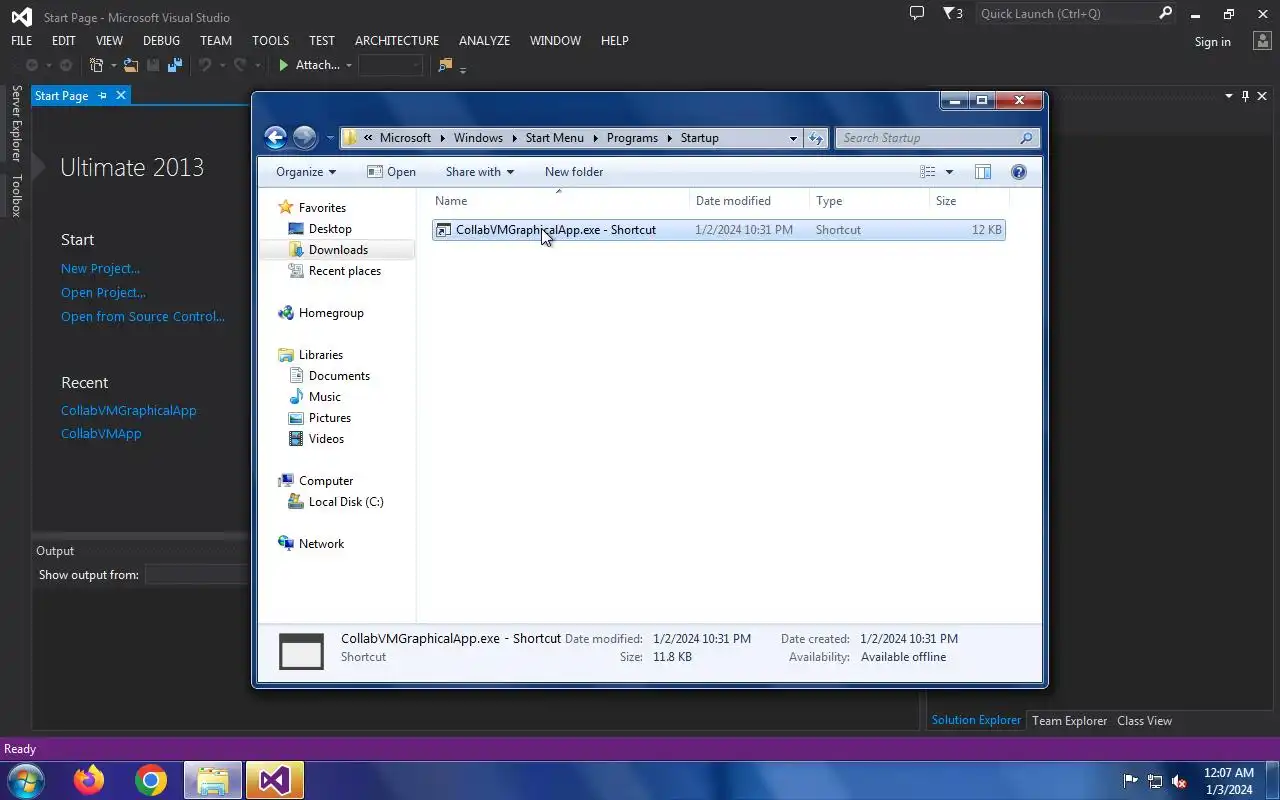The height and width of the screenshot is (800, 1280).
Task: Toggle auto-hide pin on Solution Explorer panel
Action: [x=1245, y=96]
